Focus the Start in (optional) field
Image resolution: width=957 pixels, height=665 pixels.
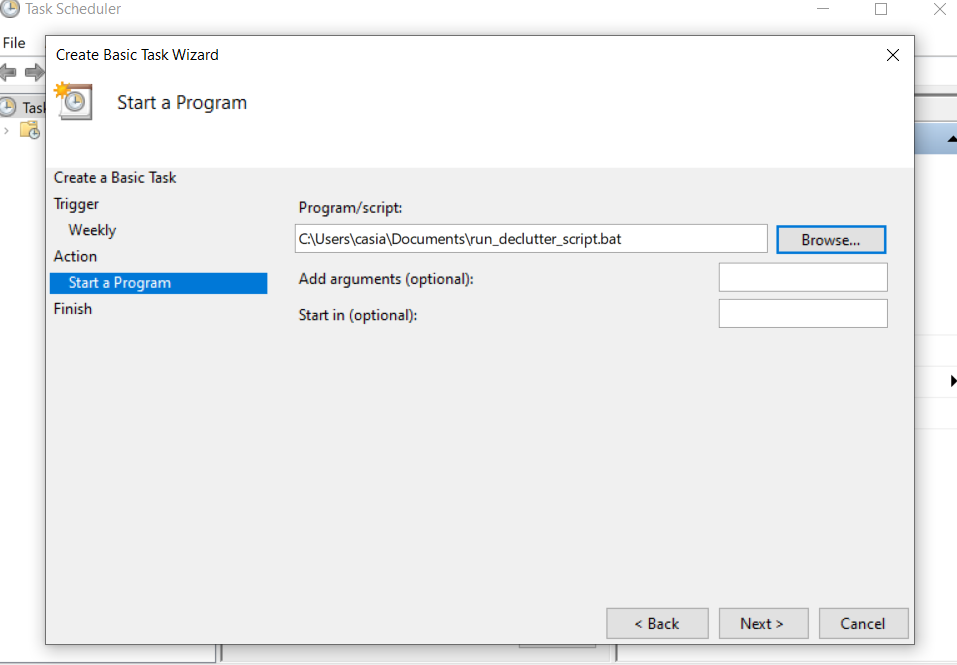[803, 314]
